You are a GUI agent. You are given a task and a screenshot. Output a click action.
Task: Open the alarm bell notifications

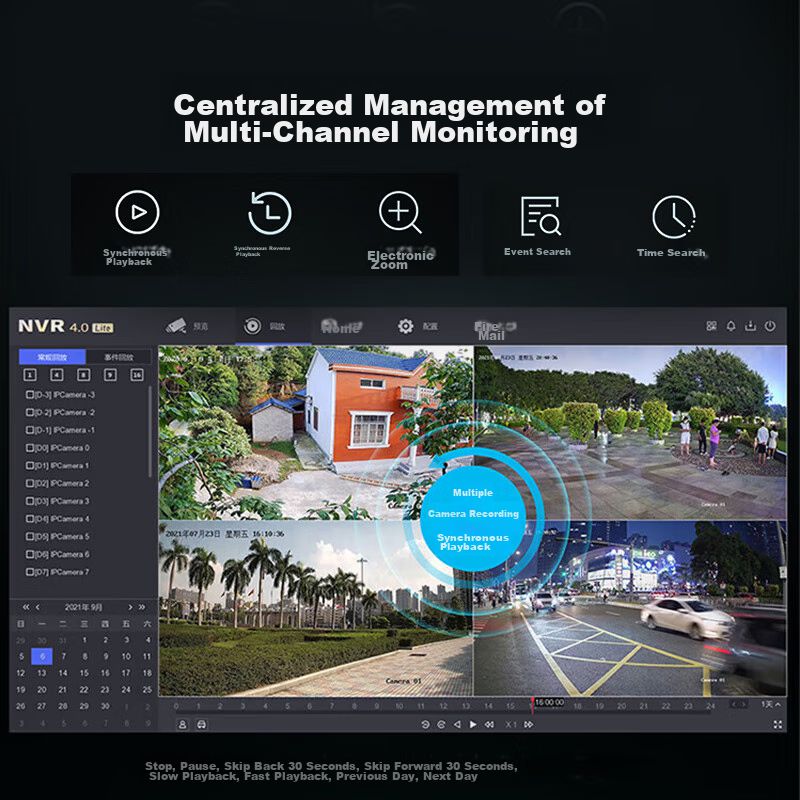tap(731, 326)
